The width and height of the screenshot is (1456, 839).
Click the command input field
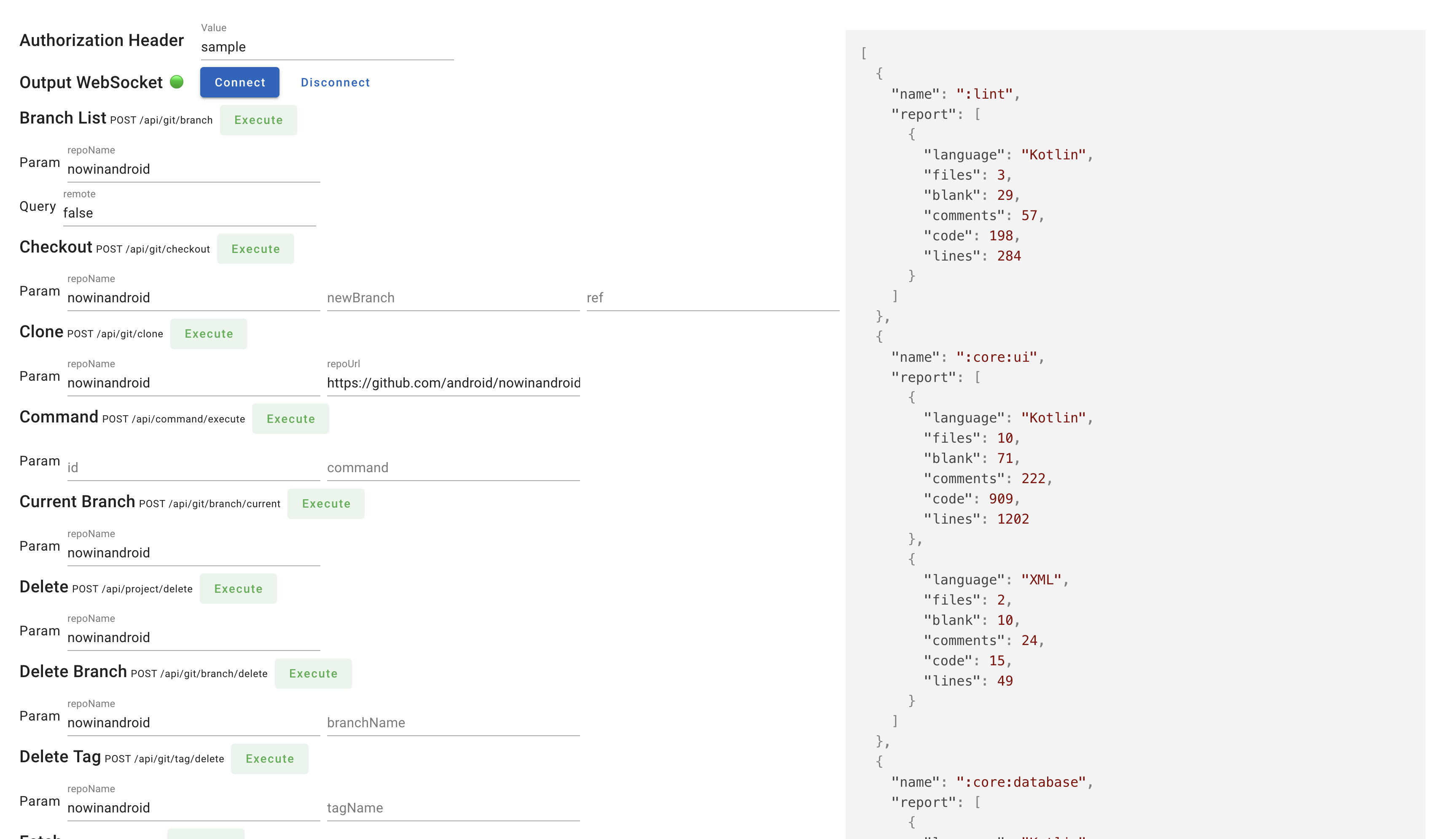click(453, 468)
